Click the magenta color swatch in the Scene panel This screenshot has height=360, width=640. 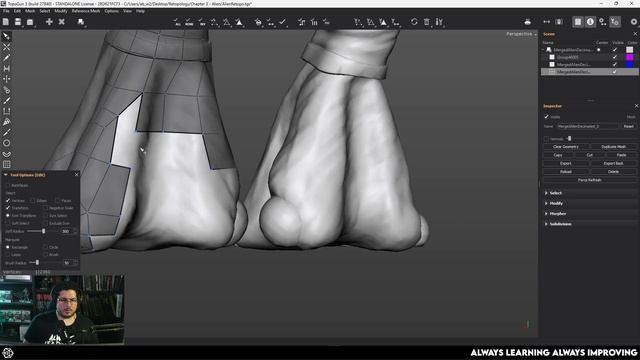pyautogui.click(x=630, y=57)
